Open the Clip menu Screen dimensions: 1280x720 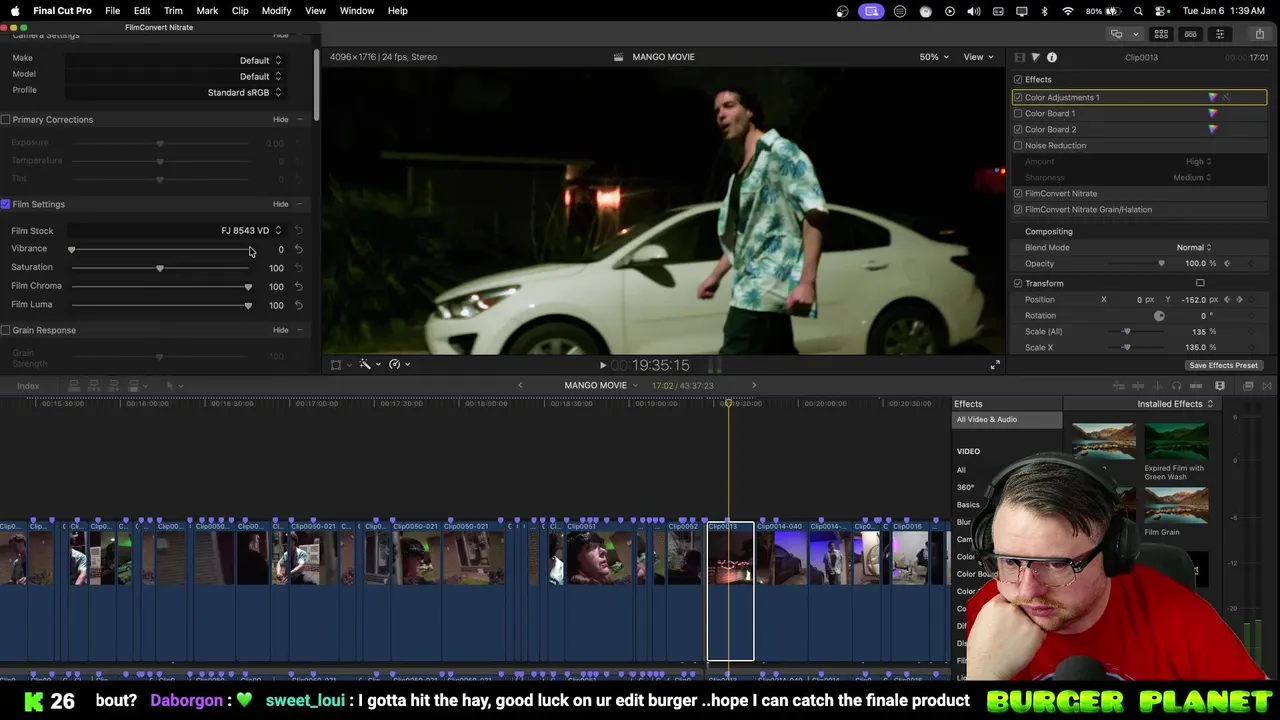240,11
